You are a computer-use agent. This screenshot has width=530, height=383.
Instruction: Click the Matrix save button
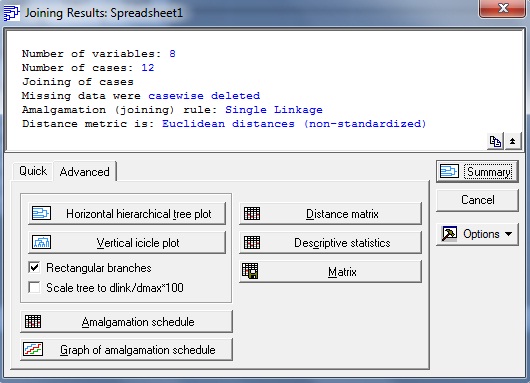330,271
